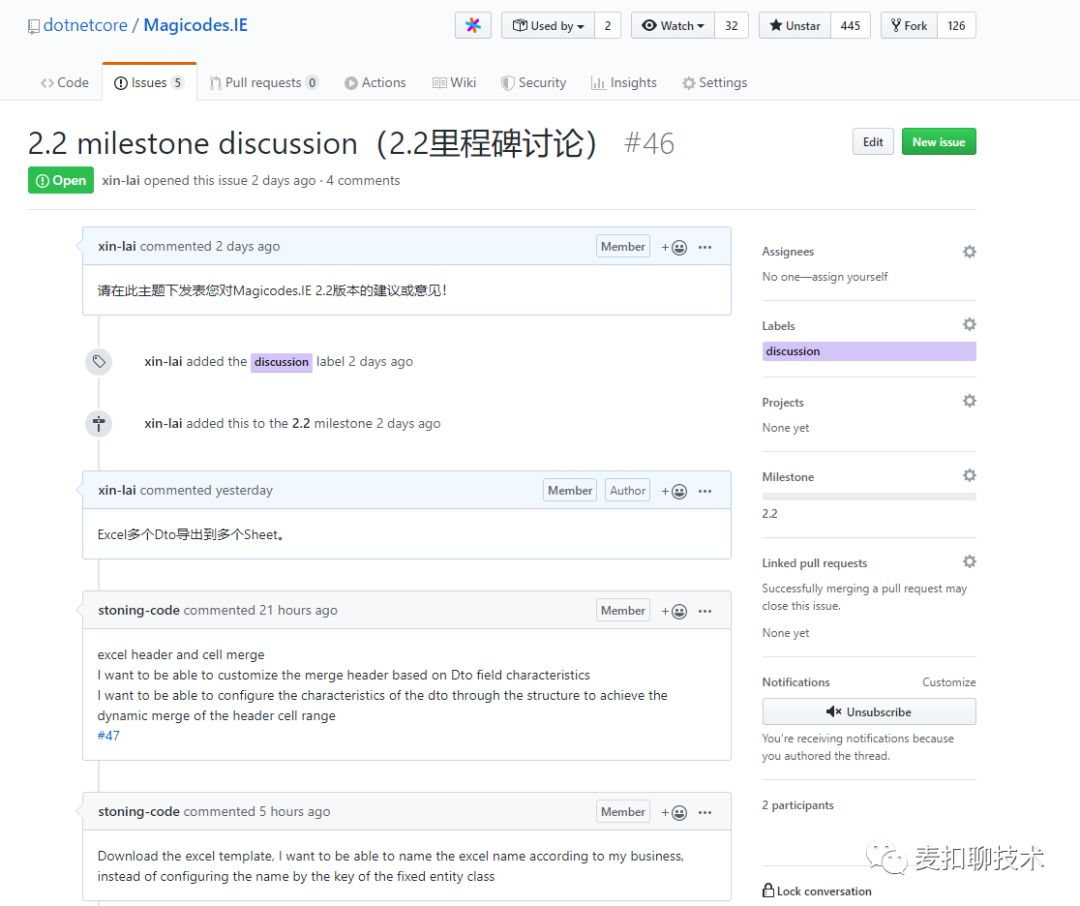Lock the conversation

[817, 891]
